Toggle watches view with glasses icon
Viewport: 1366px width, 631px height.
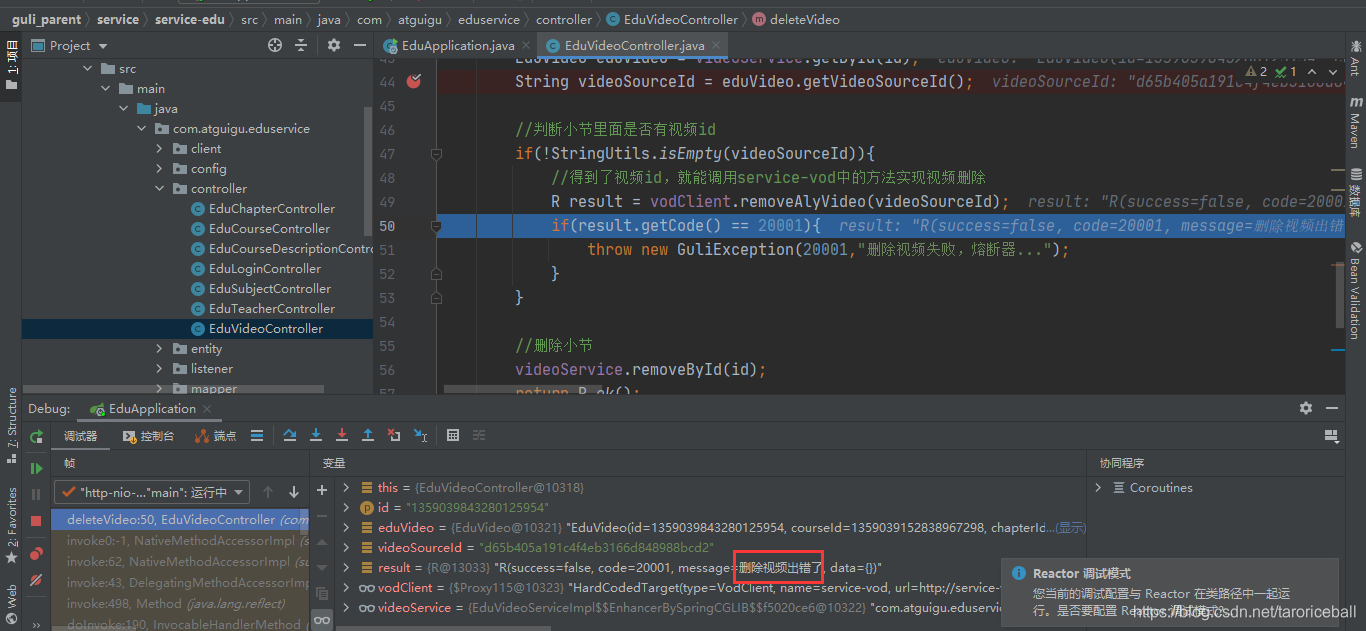coord(322,620)
